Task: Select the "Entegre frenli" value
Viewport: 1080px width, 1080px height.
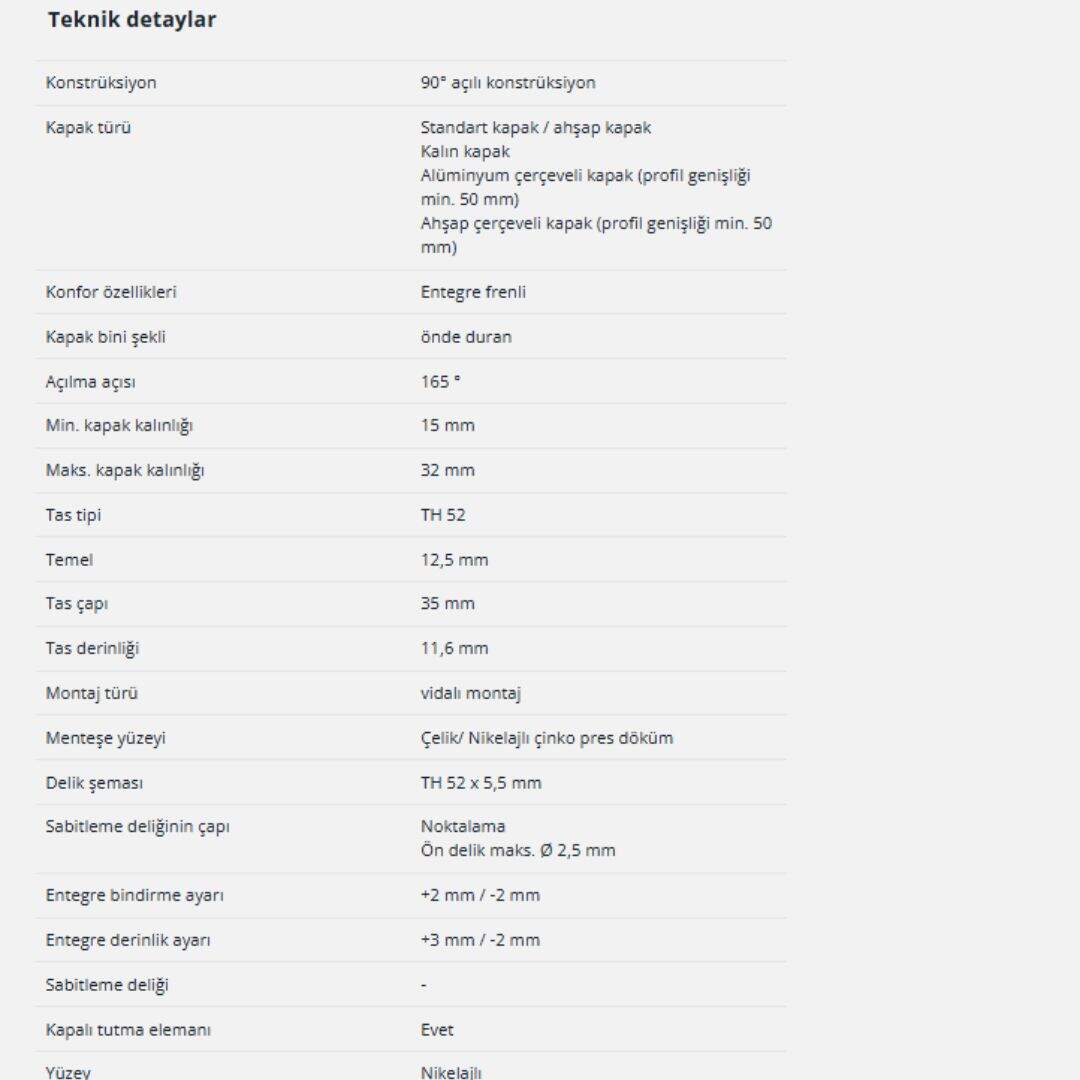Action: point(473,293)
